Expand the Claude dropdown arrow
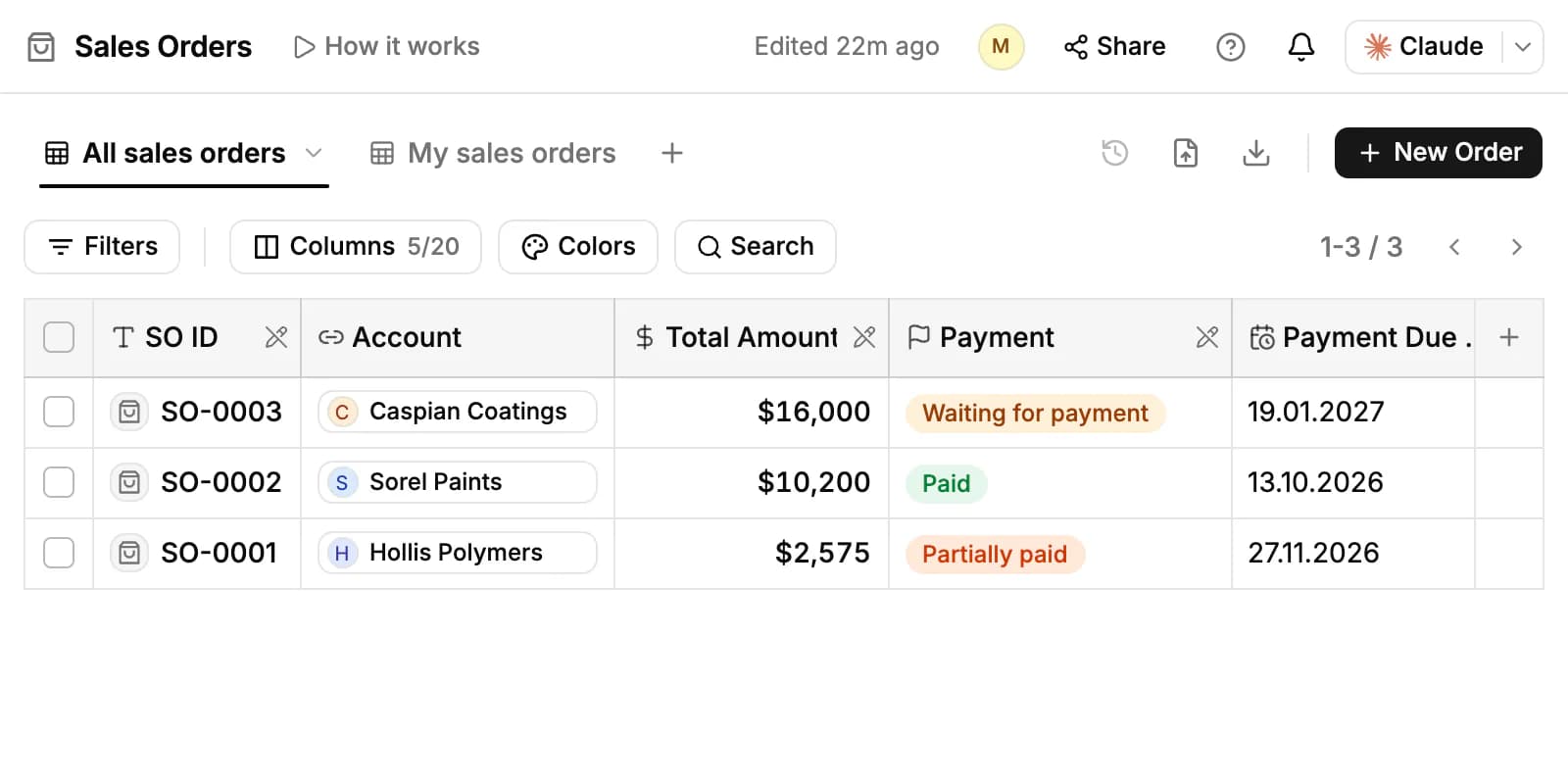1568x784 pixels. tap(1523, 47)
